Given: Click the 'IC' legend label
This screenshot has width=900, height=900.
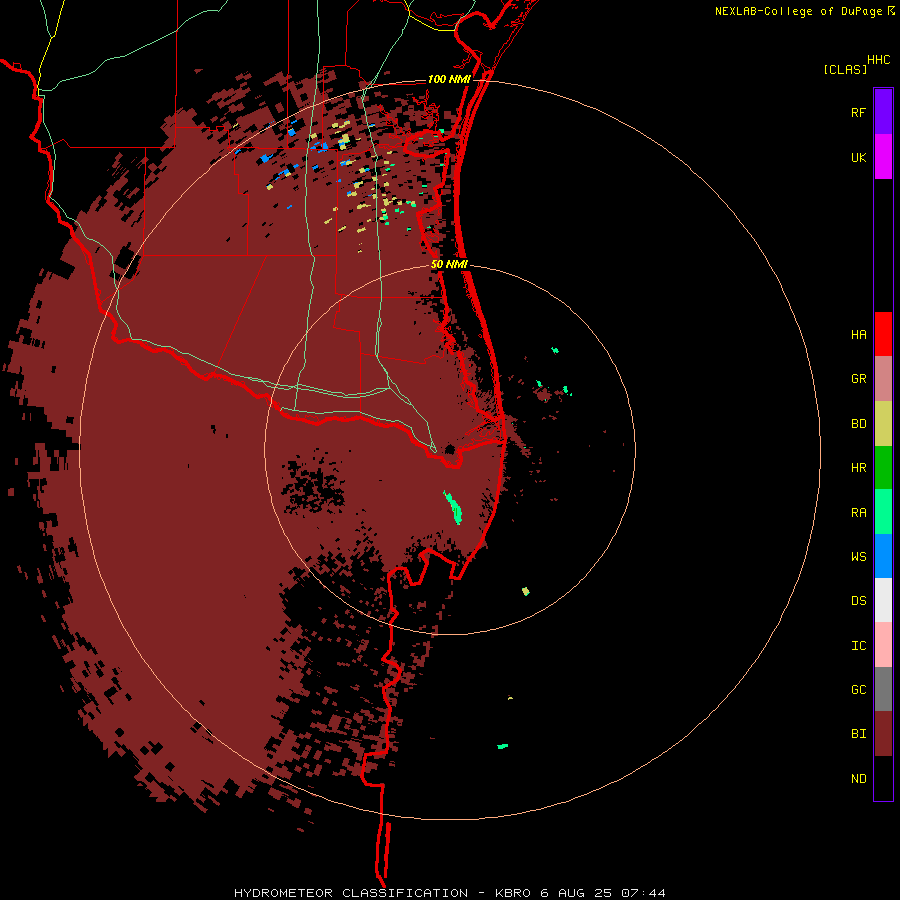Looking at the screenshot, I should (858, 646).
